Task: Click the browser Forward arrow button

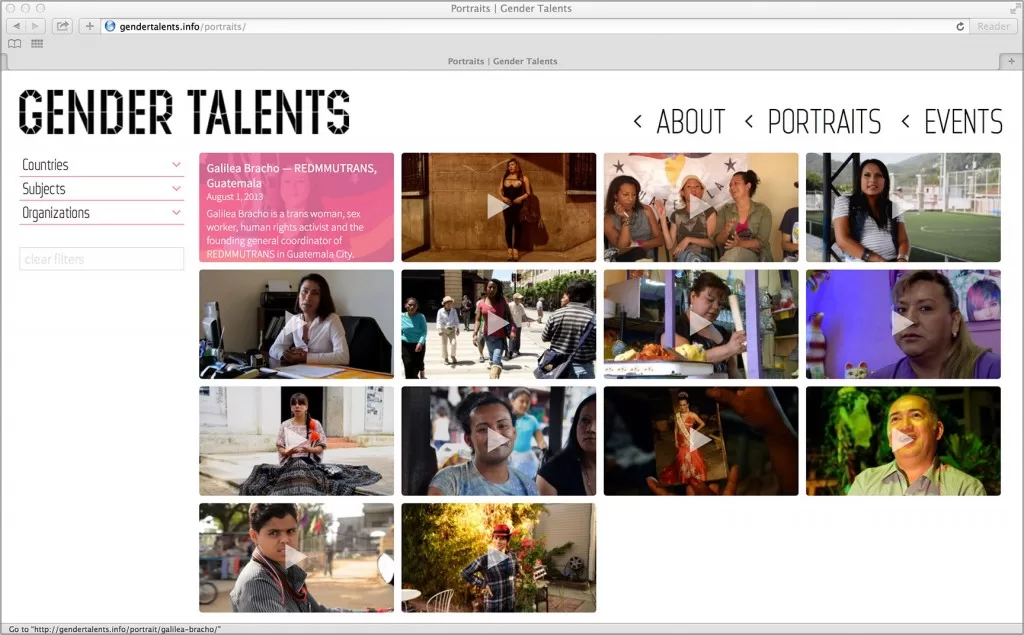Action: pos(36,26)
